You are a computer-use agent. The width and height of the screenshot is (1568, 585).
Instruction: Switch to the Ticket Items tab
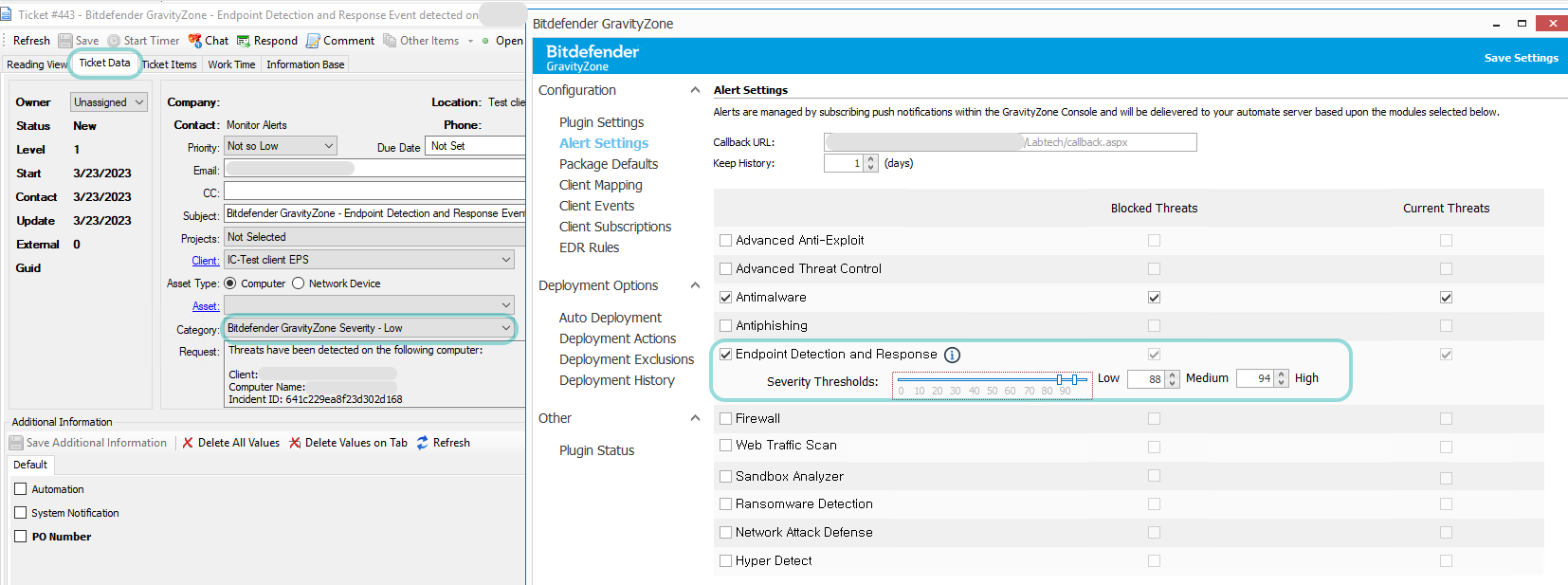coord(170,64)
